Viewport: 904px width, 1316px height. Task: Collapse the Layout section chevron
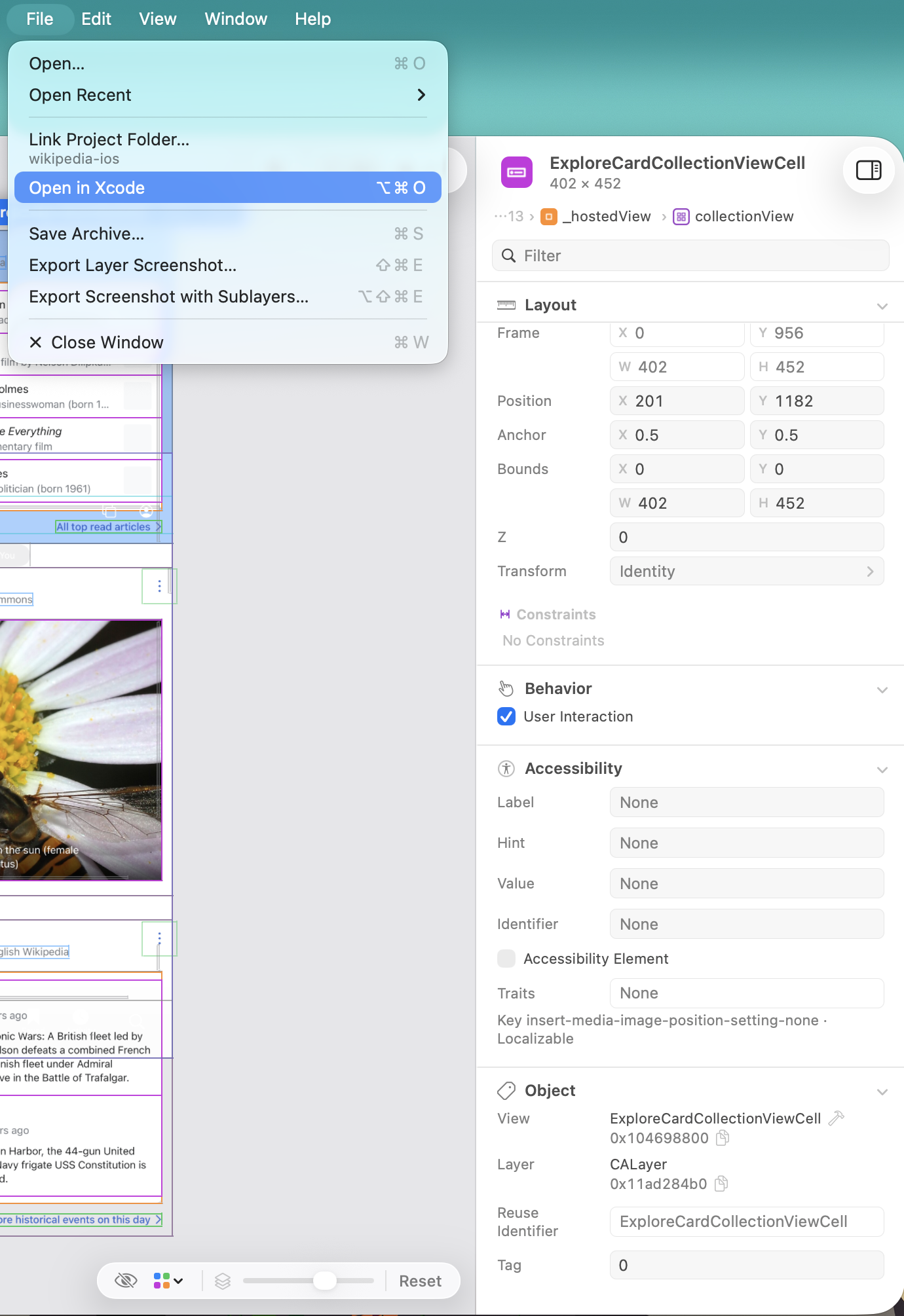tap(882, 306)
